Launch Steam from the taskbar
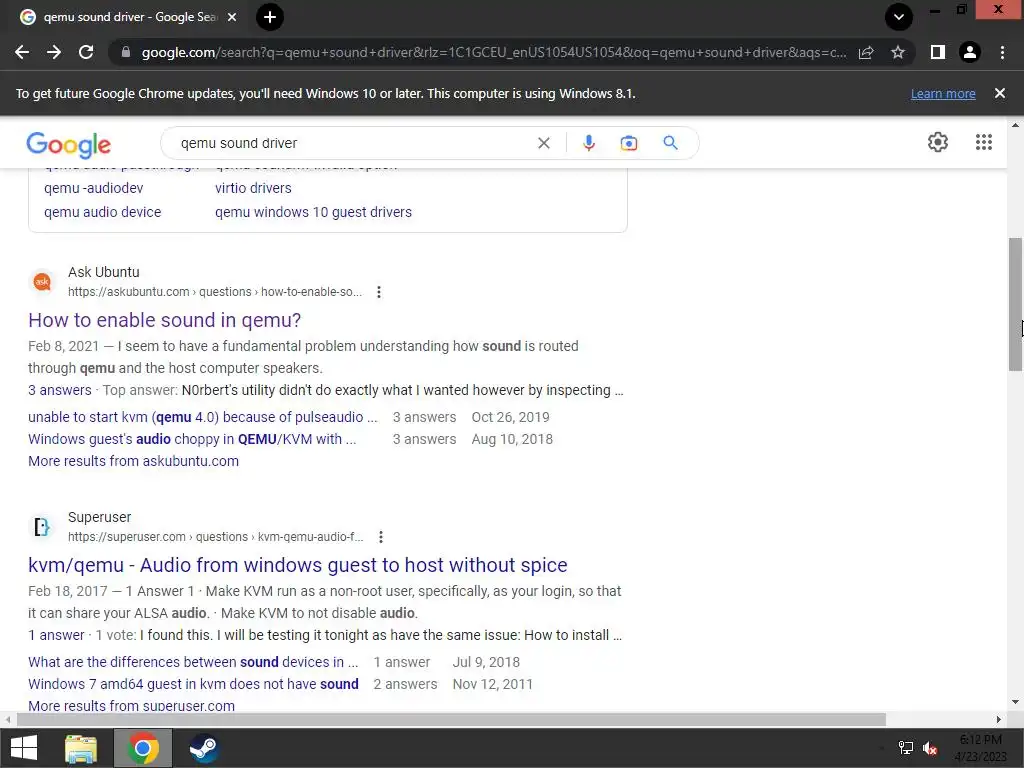The width and height of the screenshot is (1024, 768). [x=204, y=748]
